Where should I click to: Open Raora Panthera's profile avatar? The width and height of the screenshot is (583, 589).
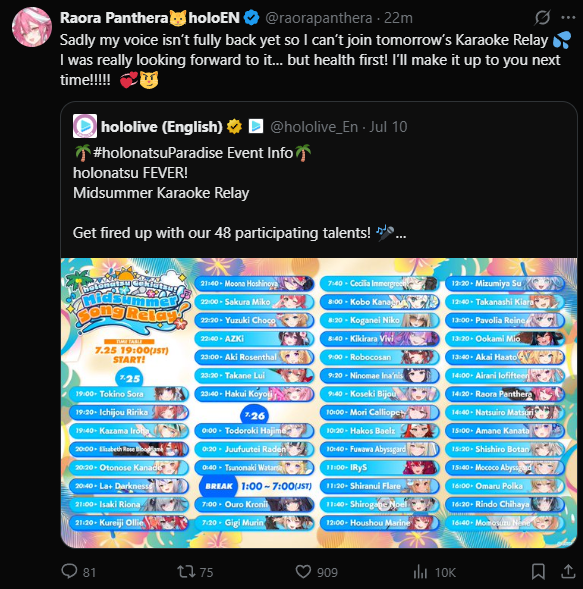click(32, 27)
